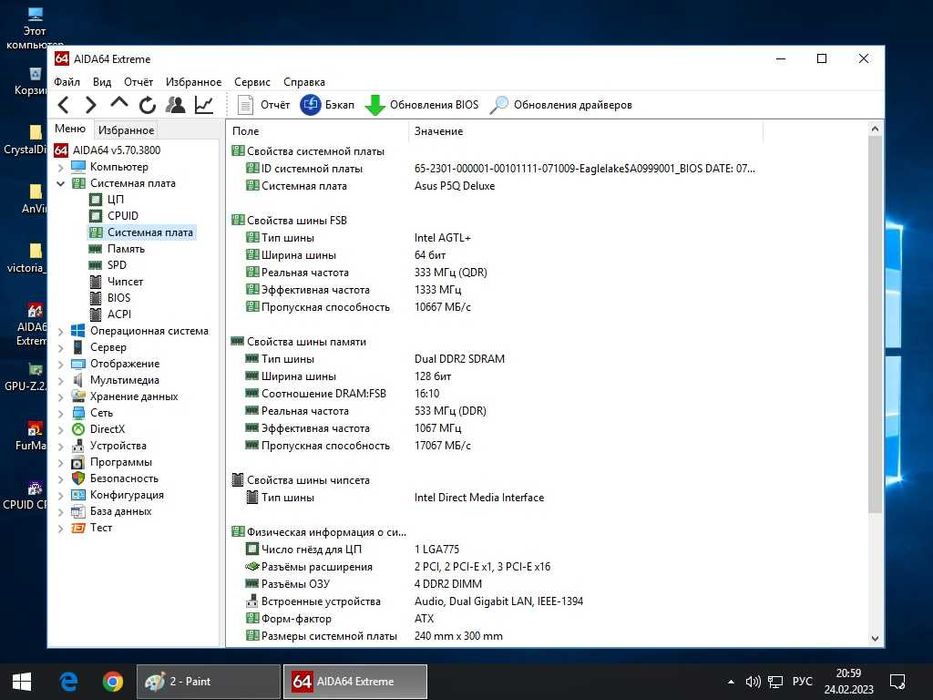Click the Бэкап toolbar button

[327, 105]
